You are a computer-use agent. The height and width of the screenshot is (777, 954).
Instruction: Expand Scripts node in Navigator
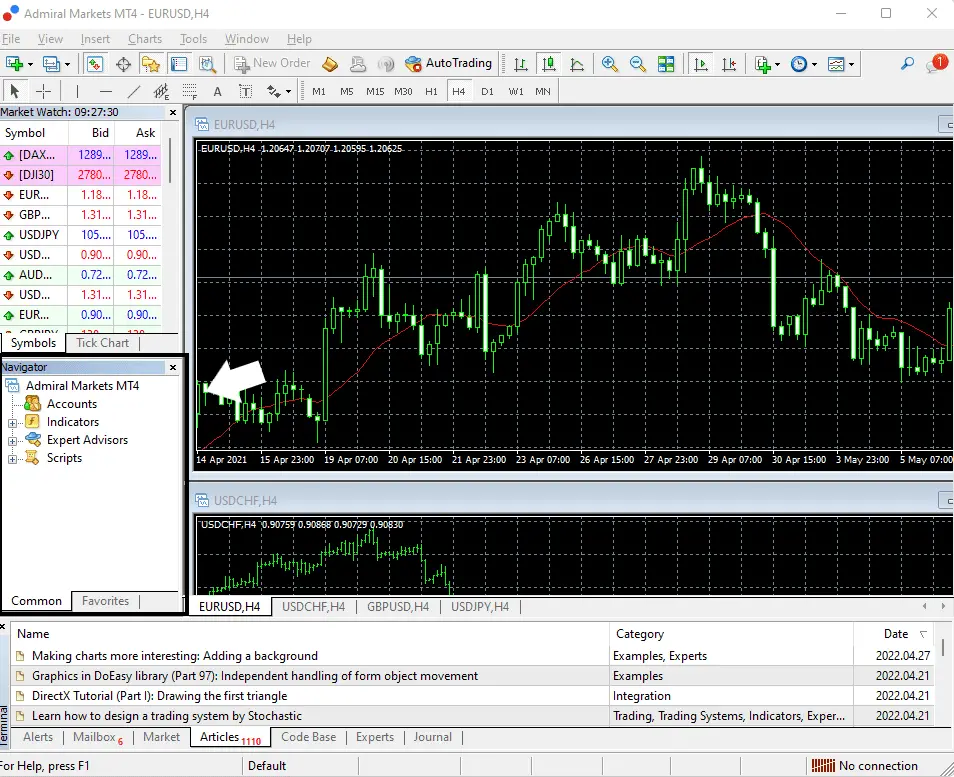(12, 459)
